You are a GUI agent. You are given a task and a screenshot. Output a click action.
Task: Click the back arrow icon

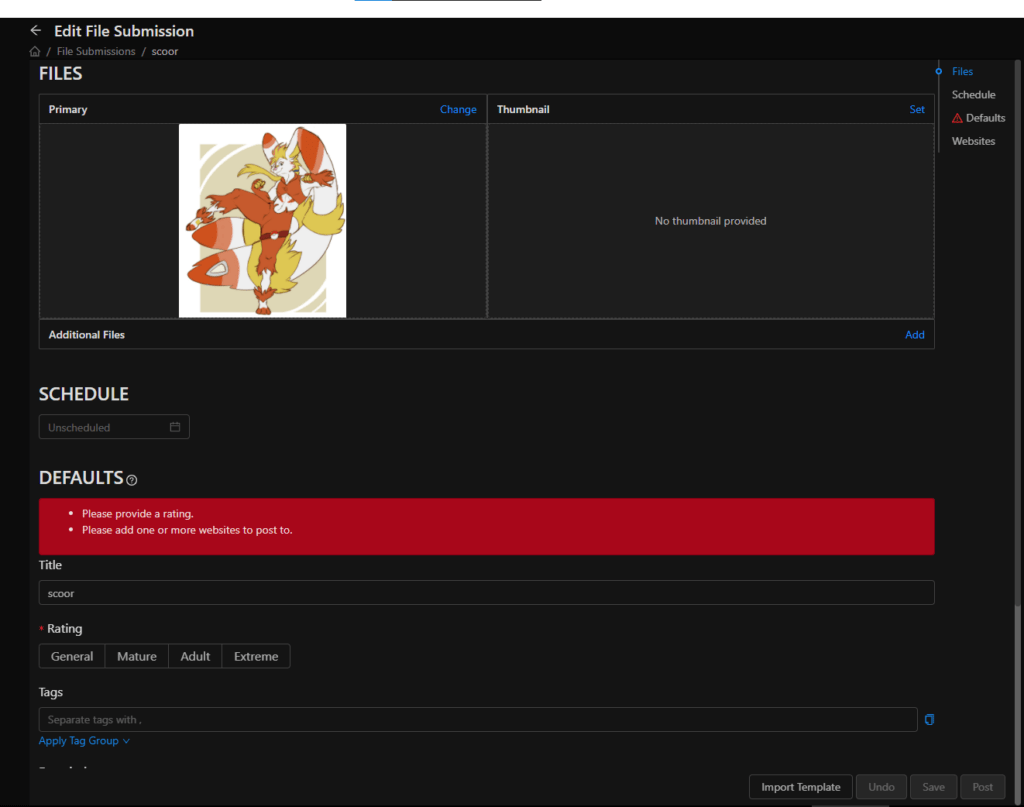(36, 31)
